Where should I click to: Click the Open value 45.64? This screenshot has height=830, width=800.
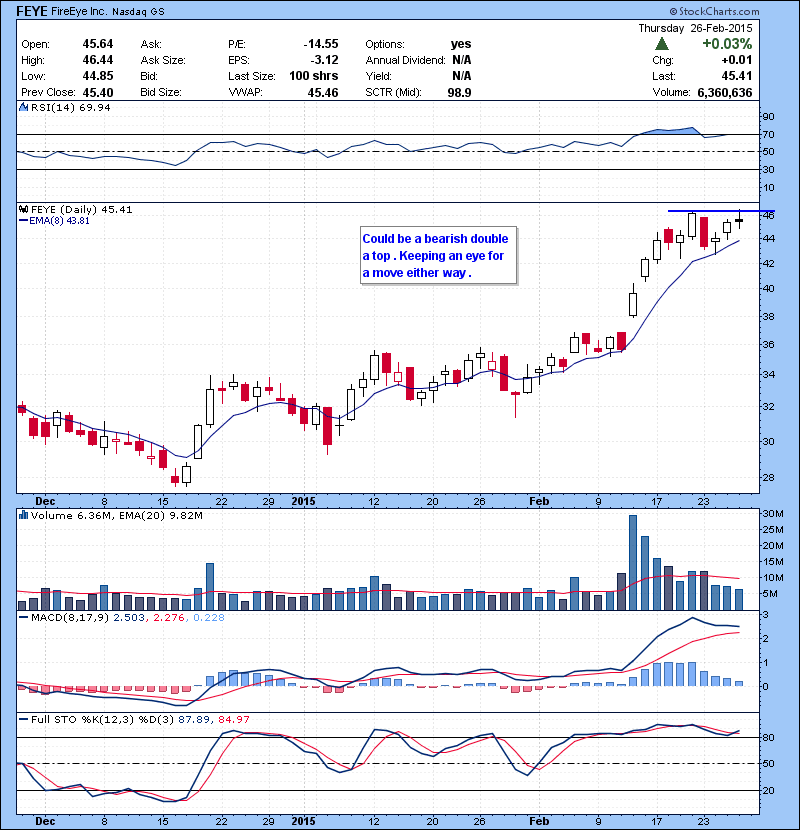coord(98,44)
